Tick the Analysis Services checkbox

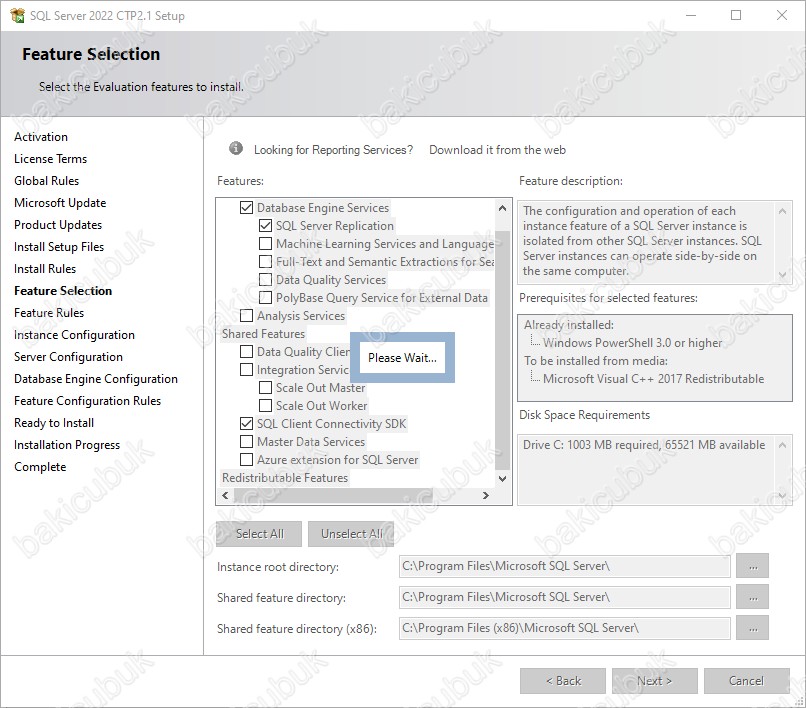pos(246,316)
